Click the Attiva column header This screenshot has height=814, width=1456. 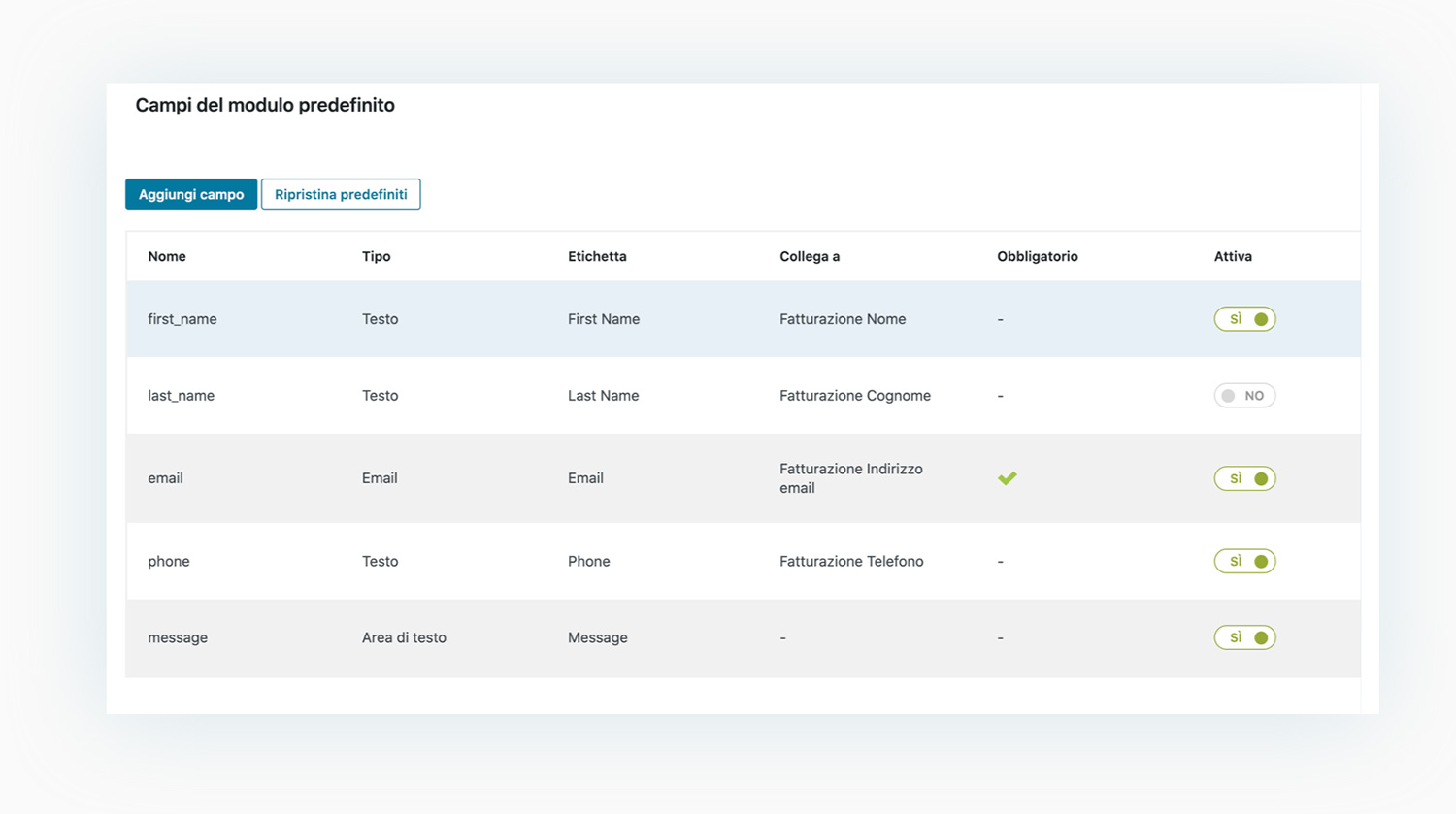1233,256
